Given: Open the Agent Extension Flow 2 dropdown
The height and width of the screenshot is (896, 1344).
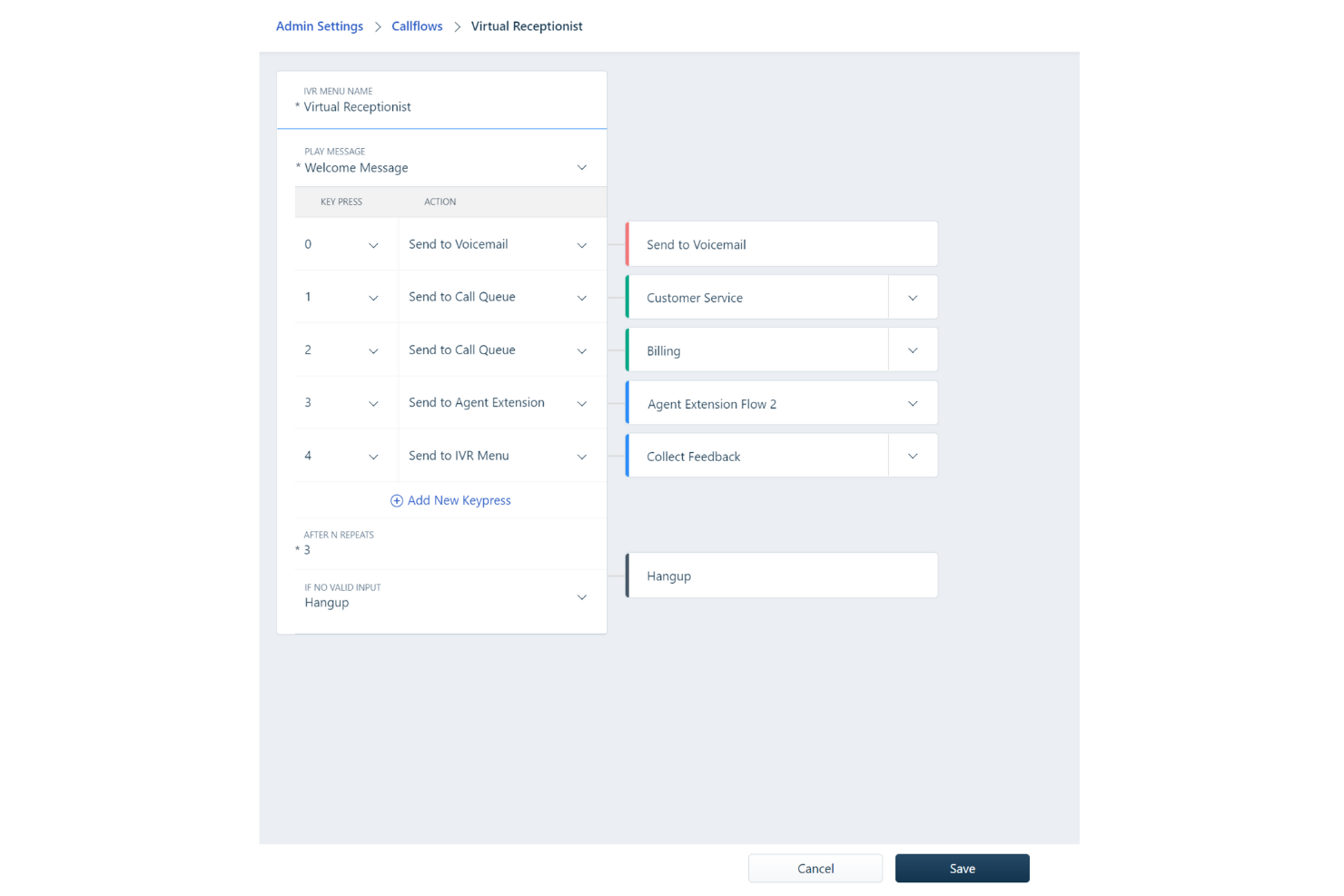Looking at the screenshot, I should (x=913, y=404).
